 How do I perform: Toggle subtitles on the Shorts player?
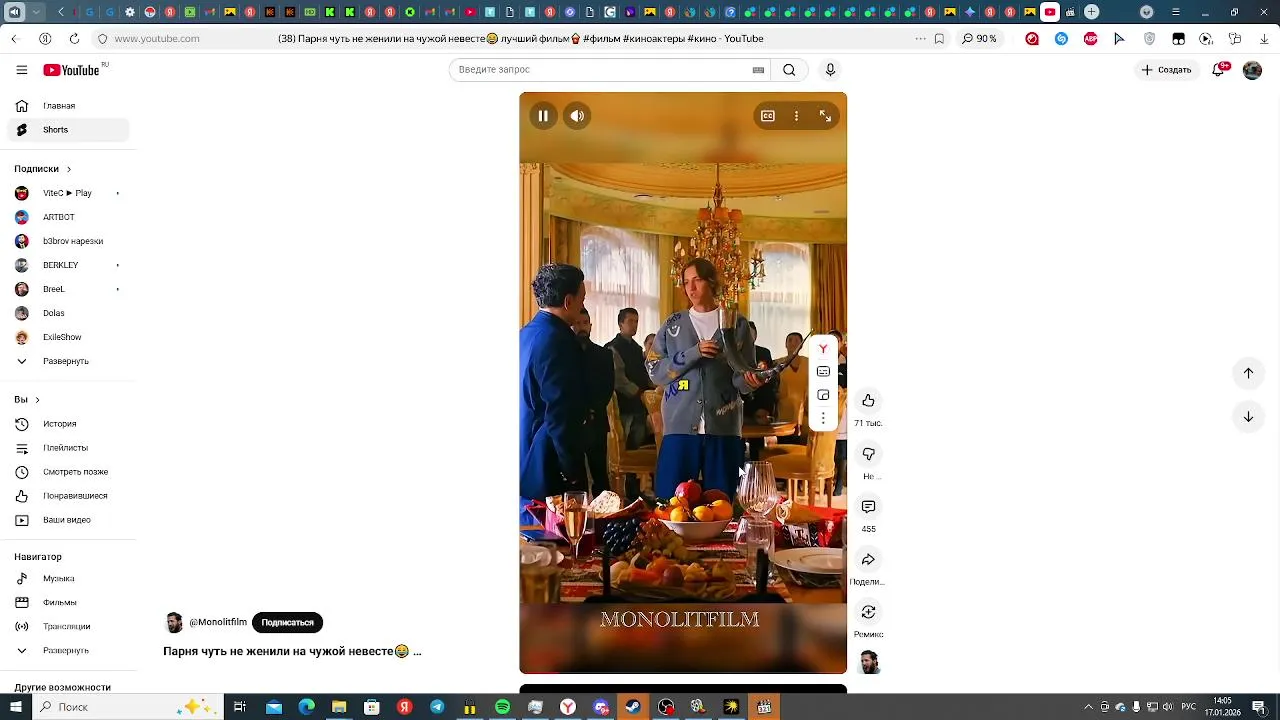768,116
